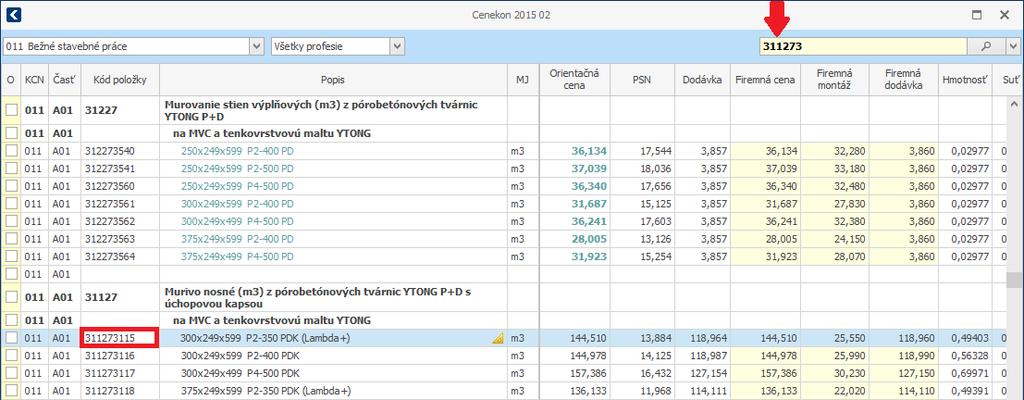Check the box for item 312273562
This screenshot has height=400, width=1024.
coord(11,221)
